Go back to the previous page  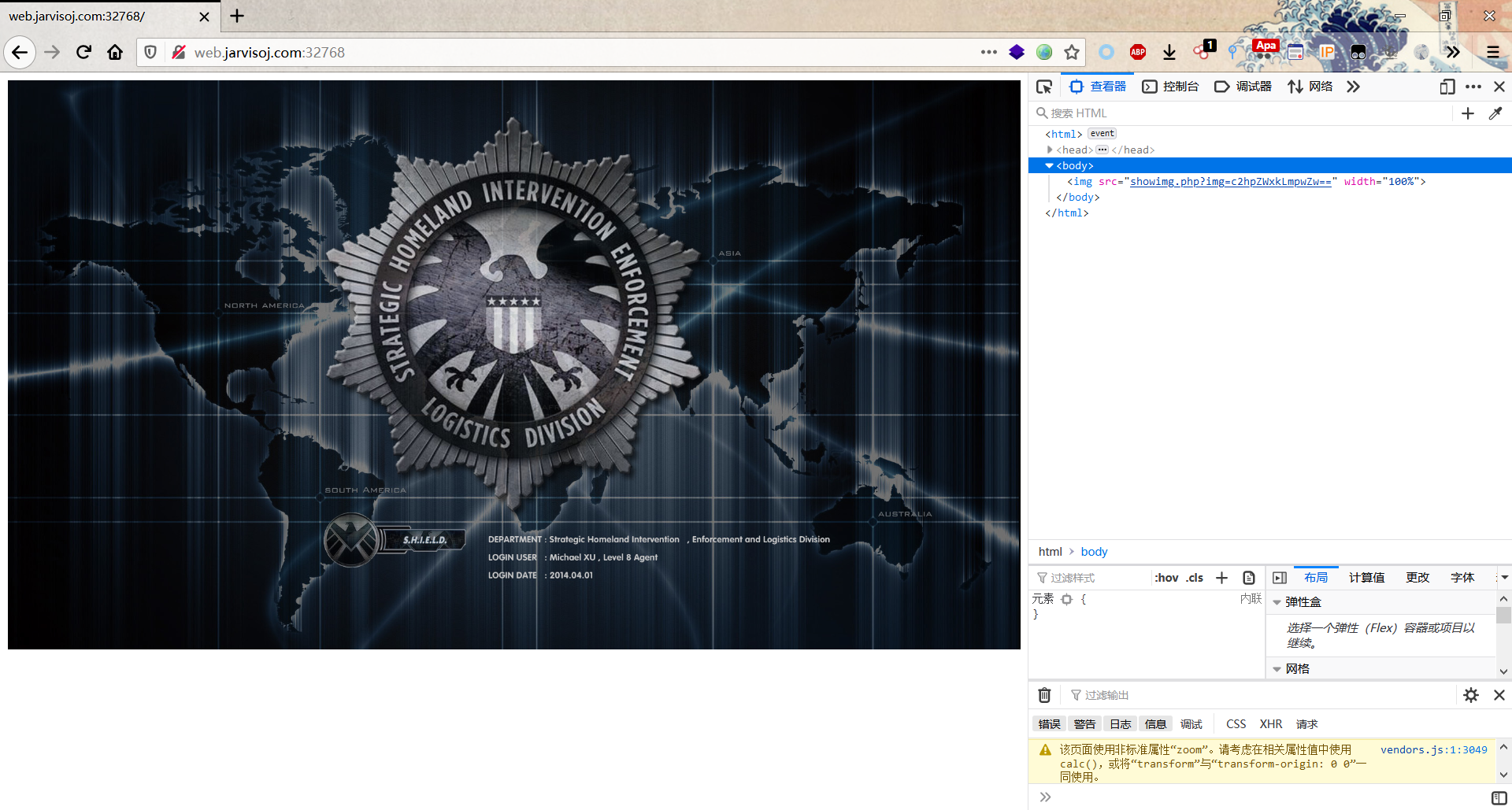click(20, 53)
